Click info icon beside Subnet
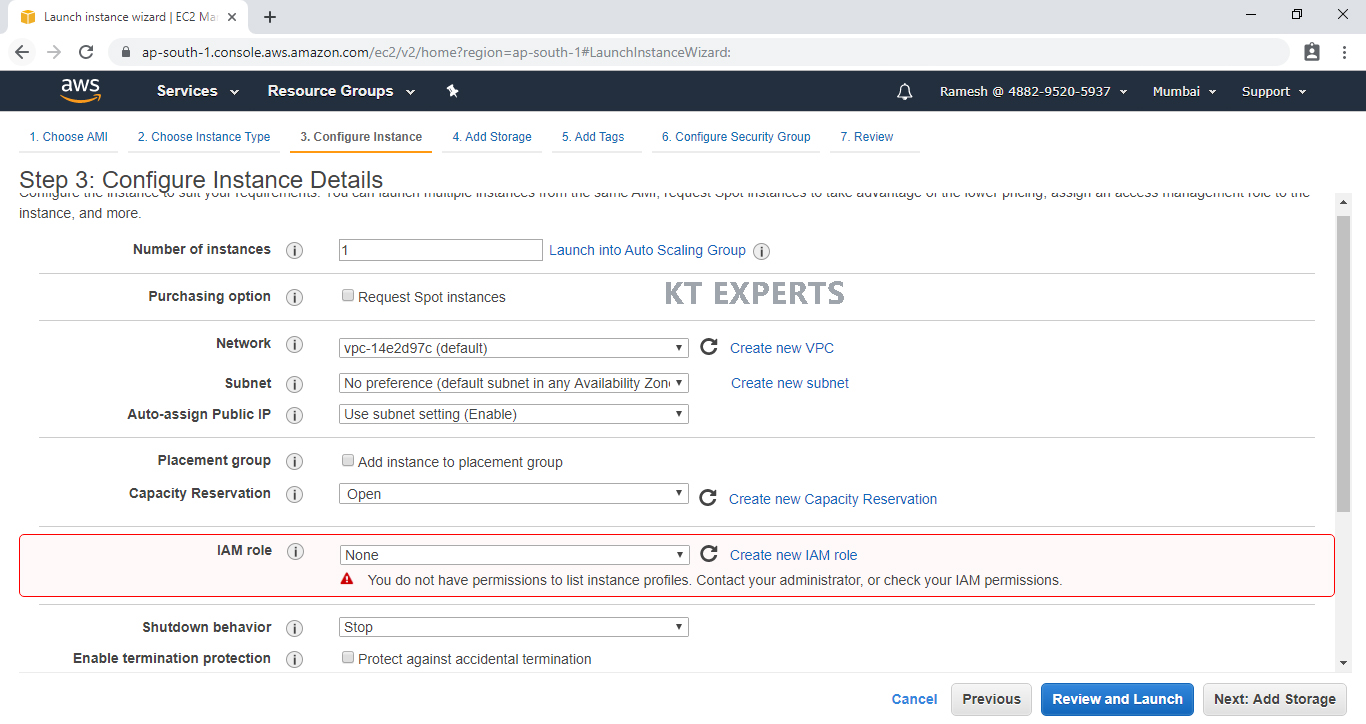 point(294,384)
